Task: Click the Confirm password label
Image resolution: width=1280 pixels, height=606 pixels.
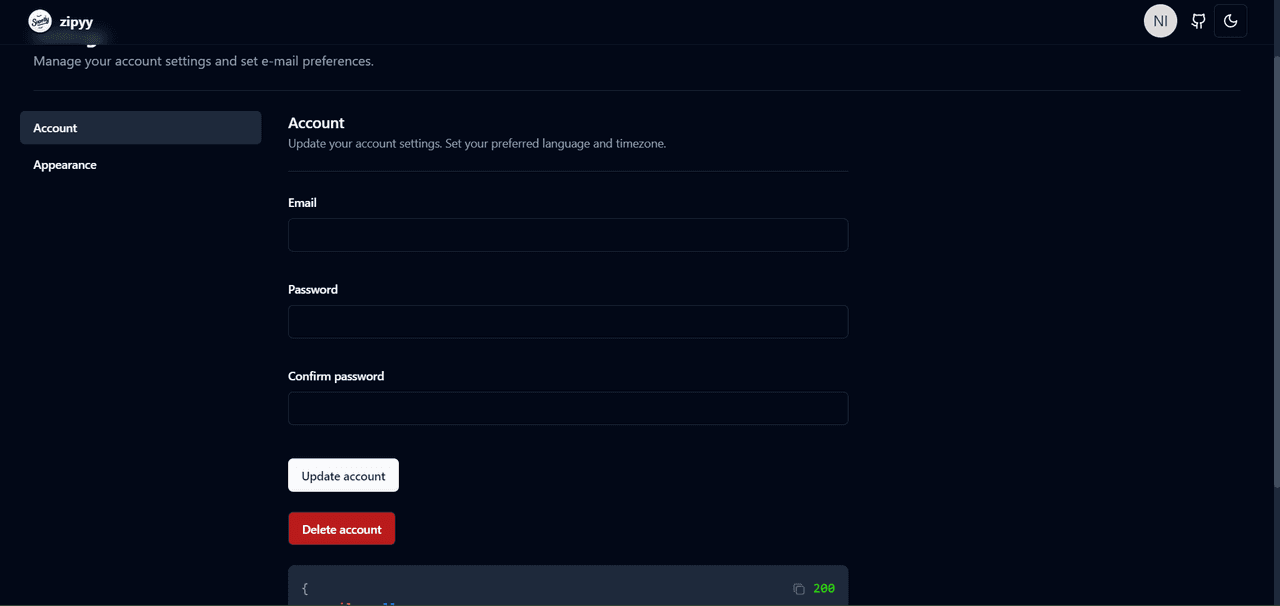Action: tap(336, 377)
